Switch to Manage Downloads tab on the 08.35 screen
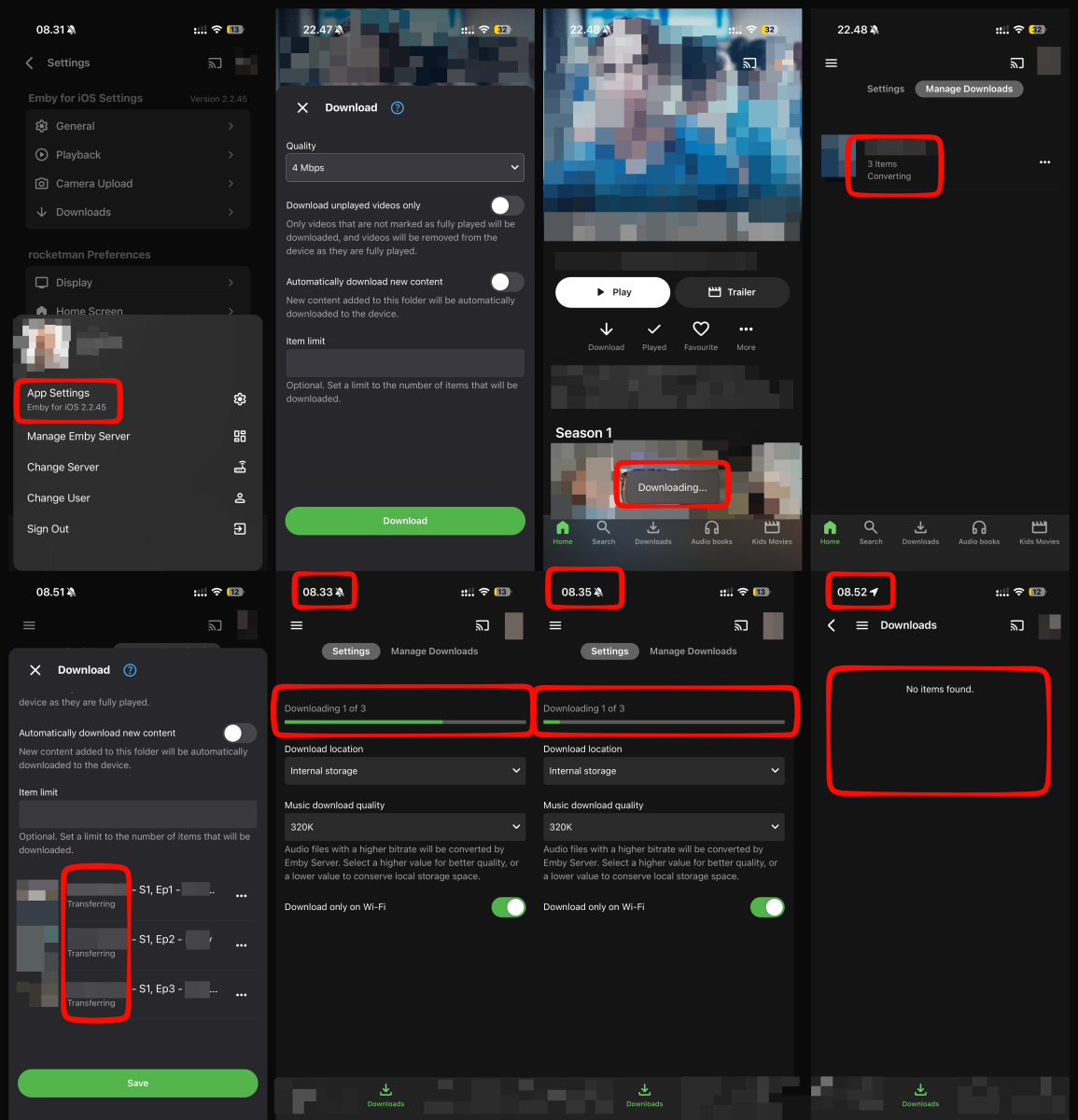This screenshot has height=1120, width=1078. 693,651
